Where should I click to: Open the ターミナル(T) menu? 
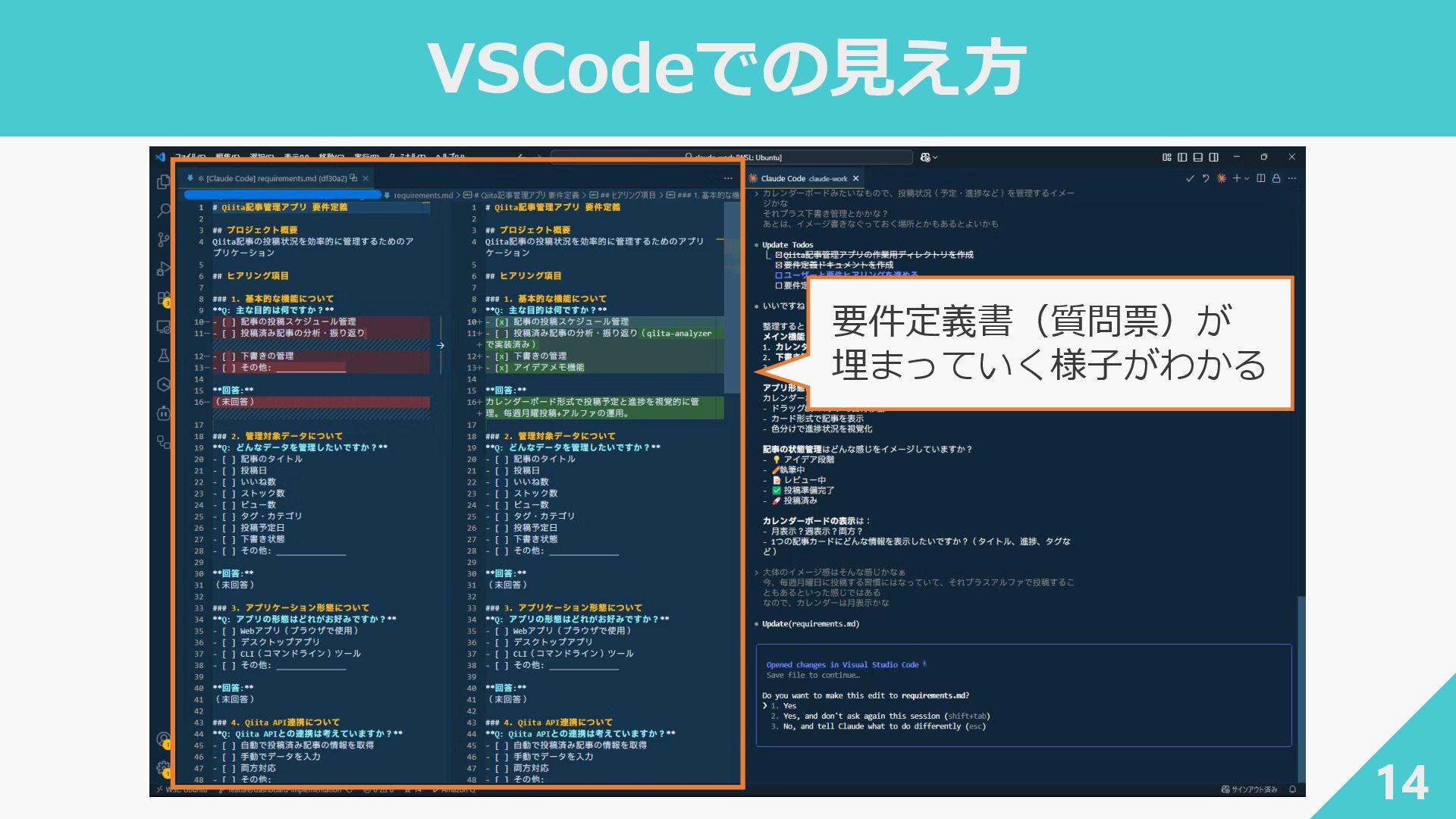pos(406,157)
